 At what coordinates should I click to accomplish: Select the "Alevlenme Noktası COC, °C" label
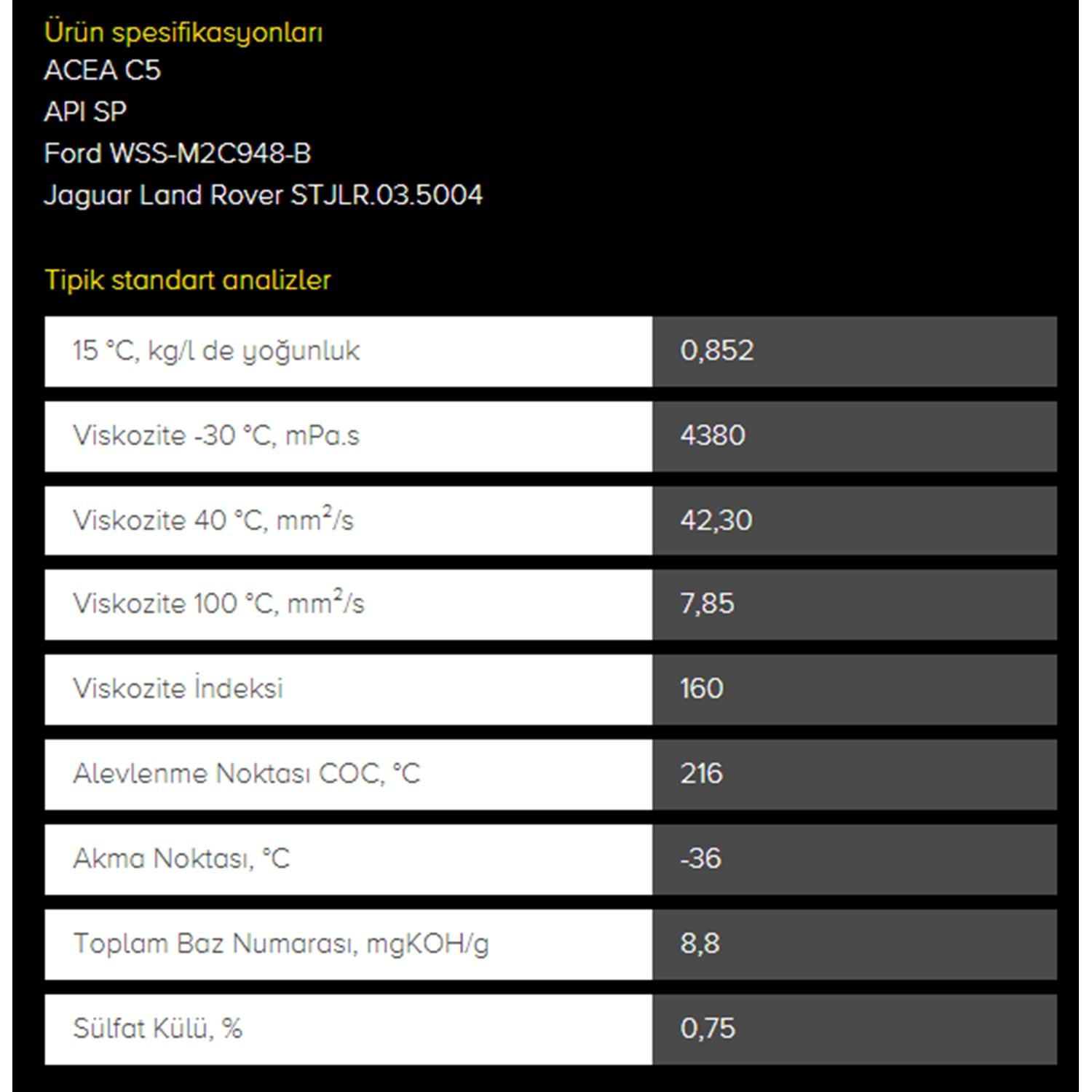[247, 774]
